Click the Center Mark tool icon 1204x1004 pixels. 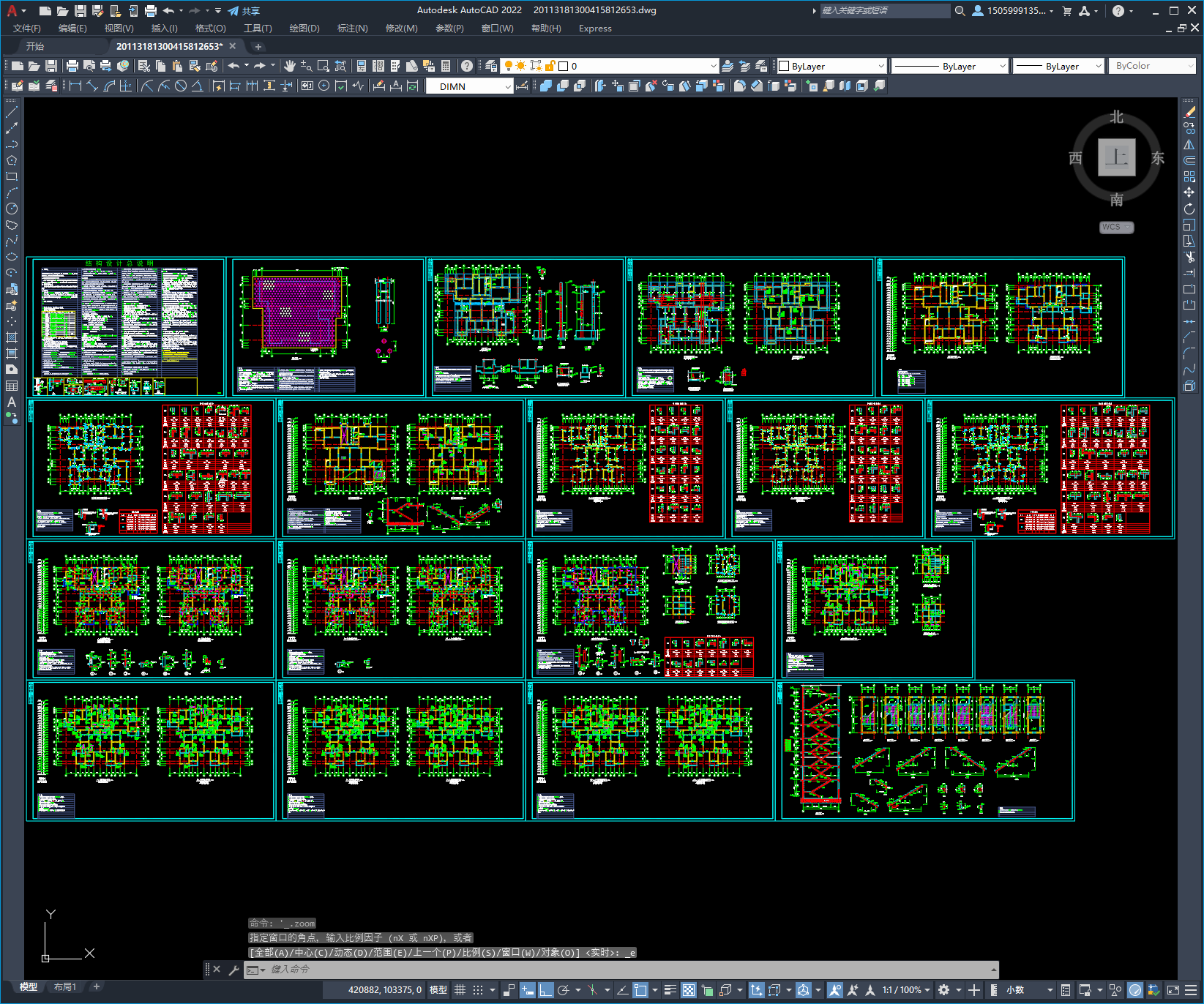[x=324, y=86]
